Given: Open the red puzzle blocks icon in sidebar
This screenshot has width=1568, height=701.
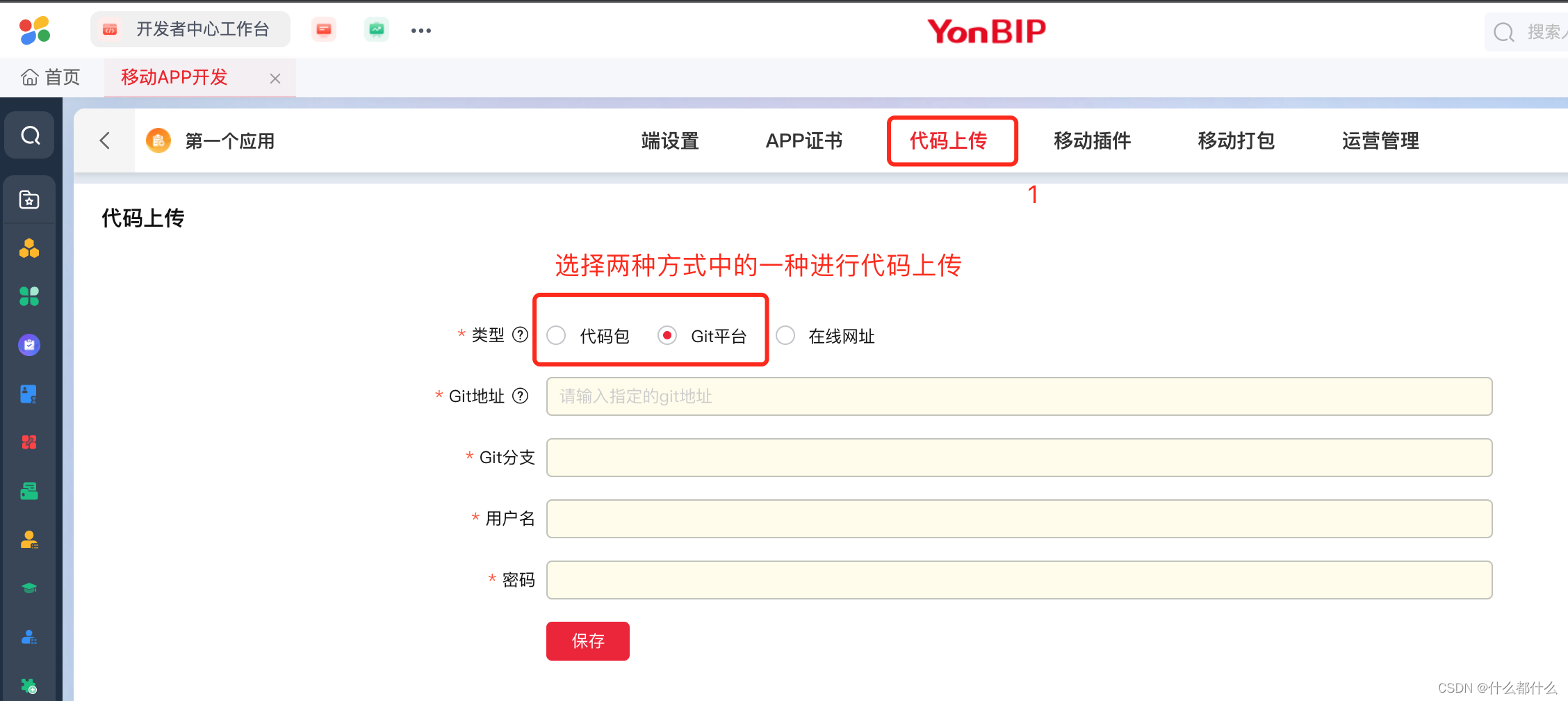Looking at the screenshot, I should [x=29, y=442].
